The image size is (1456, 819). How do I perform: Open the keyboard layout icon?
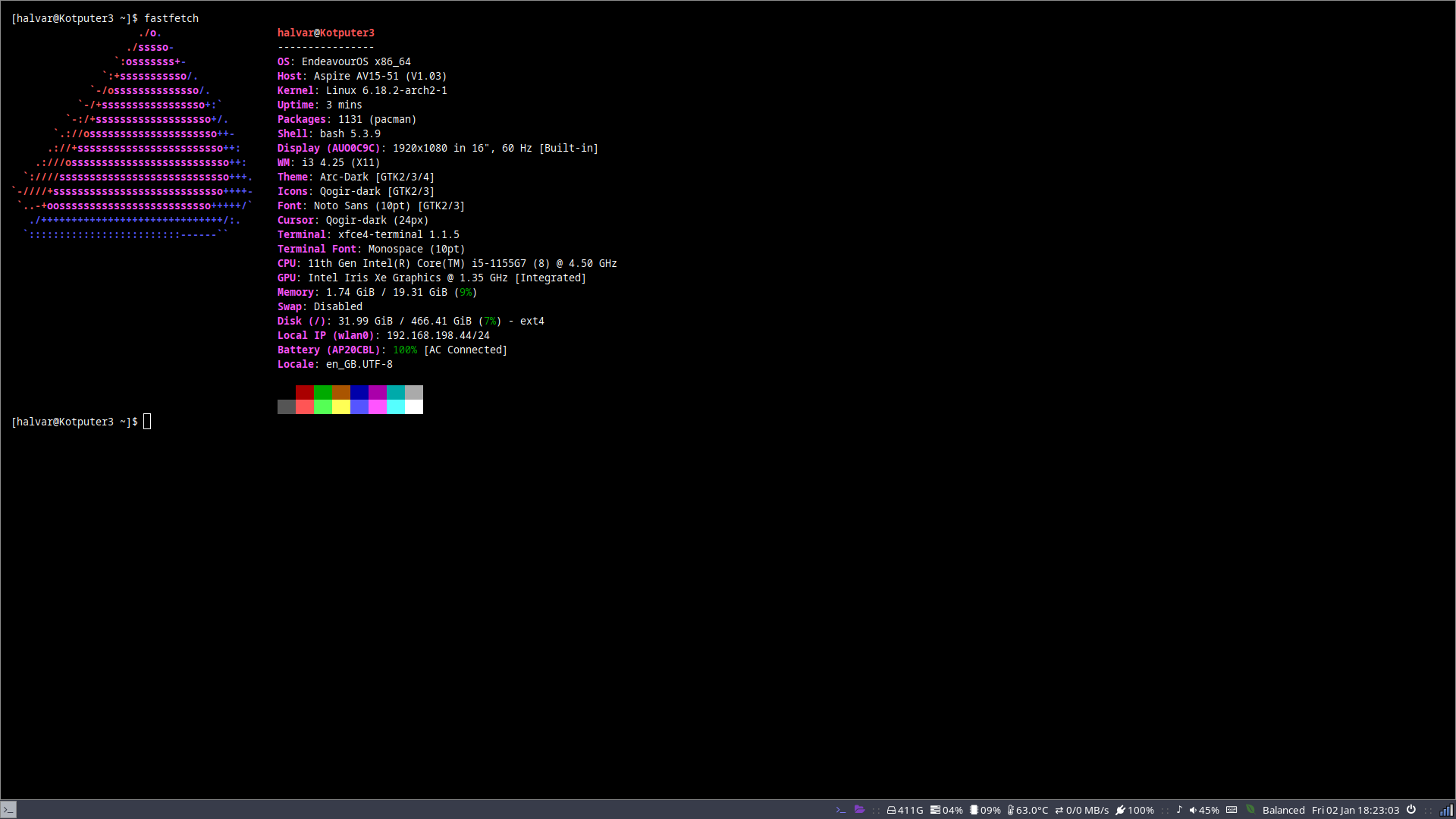pos(1232,810)
